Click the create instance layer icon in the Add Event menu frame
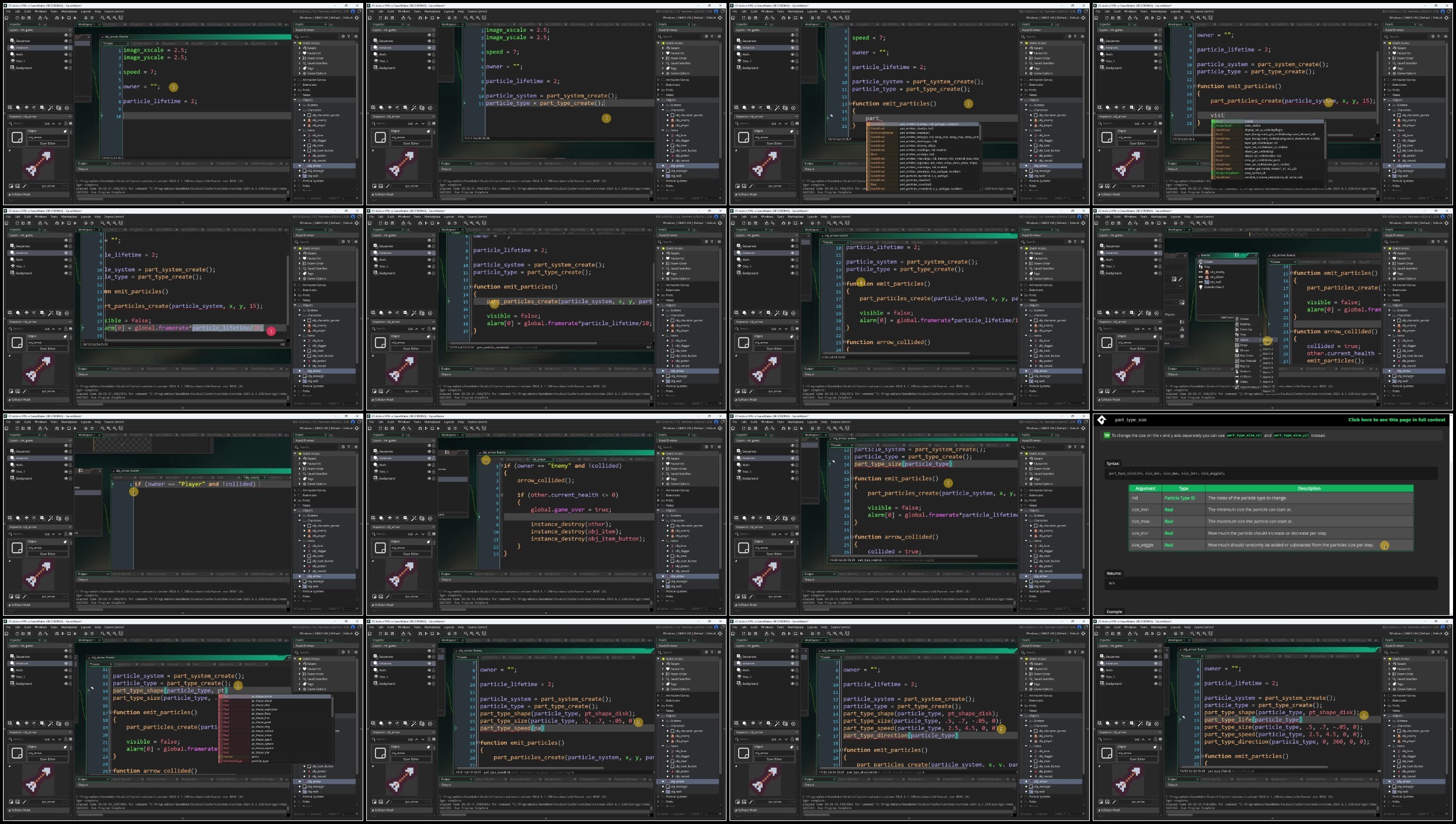This screenshot has width=1456, height=824. [1108, 313]
